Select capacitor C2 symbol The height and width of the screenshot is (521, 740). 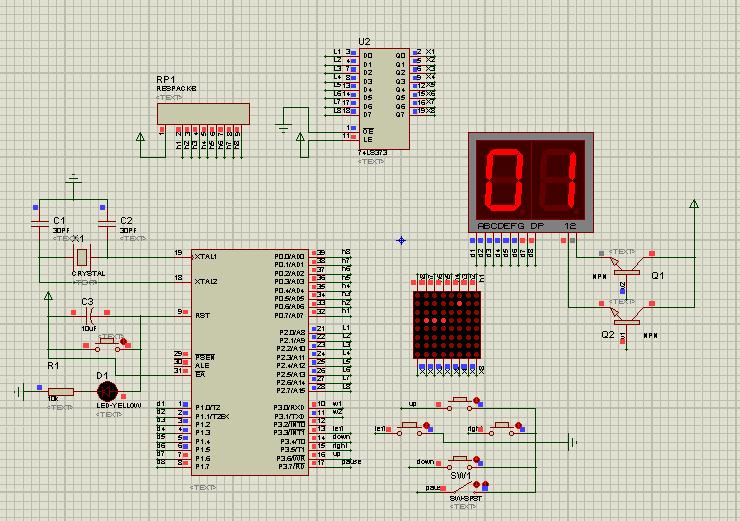pyautogui.click(x=107, y=223)
